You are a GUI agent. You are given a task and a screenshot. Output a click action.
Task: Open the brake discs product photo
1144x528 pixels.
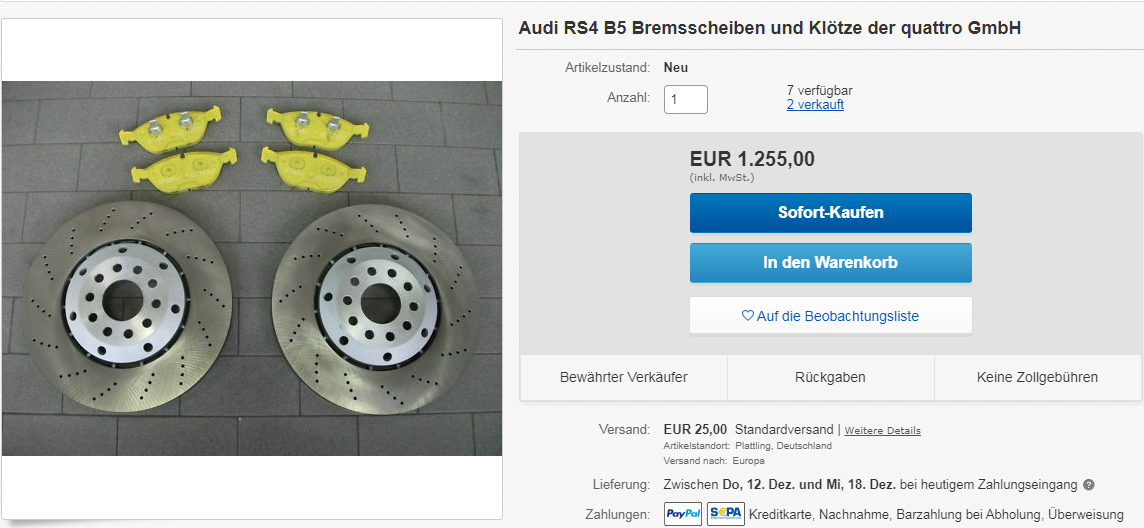coord(252,268)
